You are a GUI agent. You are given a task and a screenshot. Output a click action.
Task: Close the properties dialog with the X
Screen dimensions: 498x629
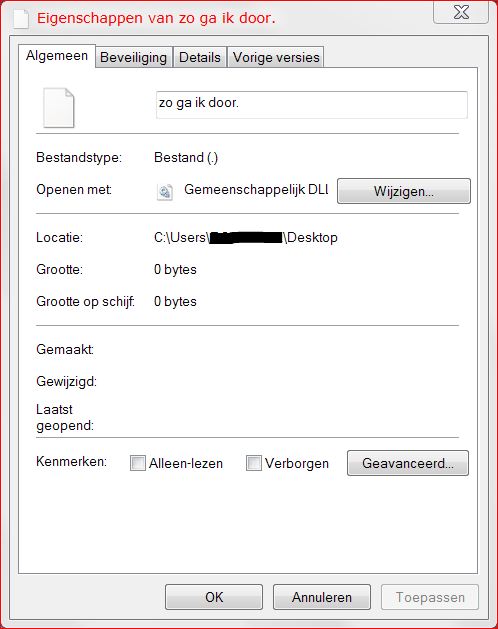coord(461,12)
